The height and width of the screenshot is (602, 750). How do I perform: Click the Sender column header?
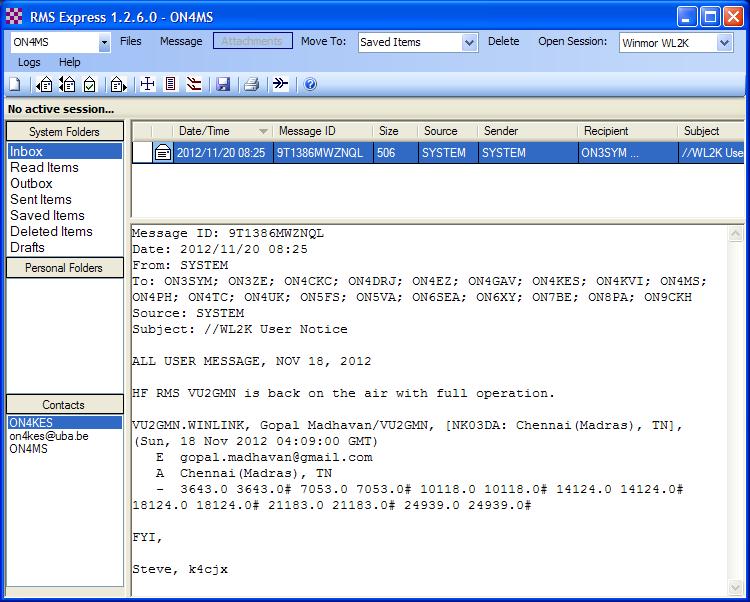tap(528, 131)
